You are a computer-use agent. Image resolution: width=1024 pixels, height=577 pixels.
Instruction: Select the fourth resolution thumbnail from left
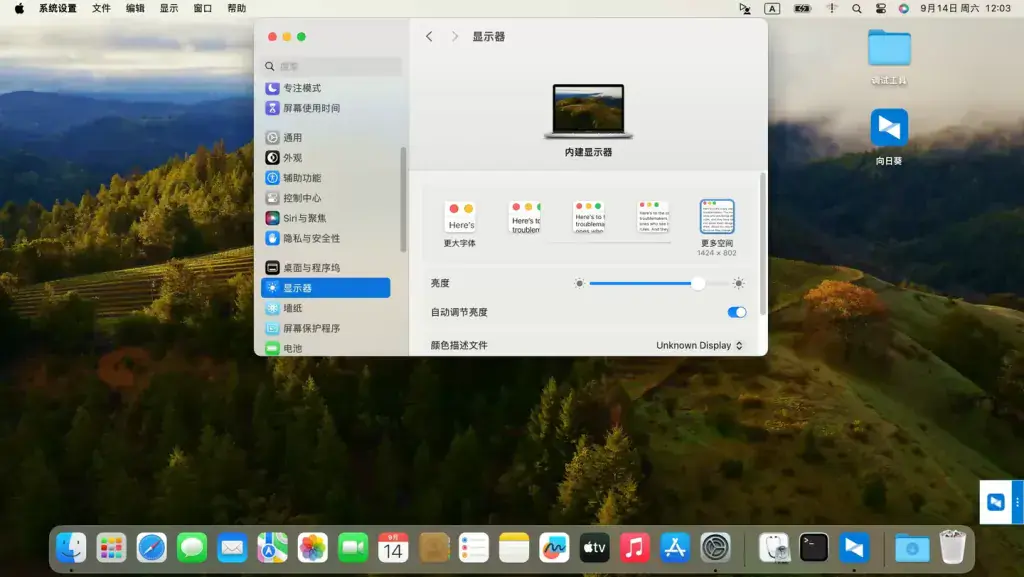pyautogui.click(x=653, y=217)
